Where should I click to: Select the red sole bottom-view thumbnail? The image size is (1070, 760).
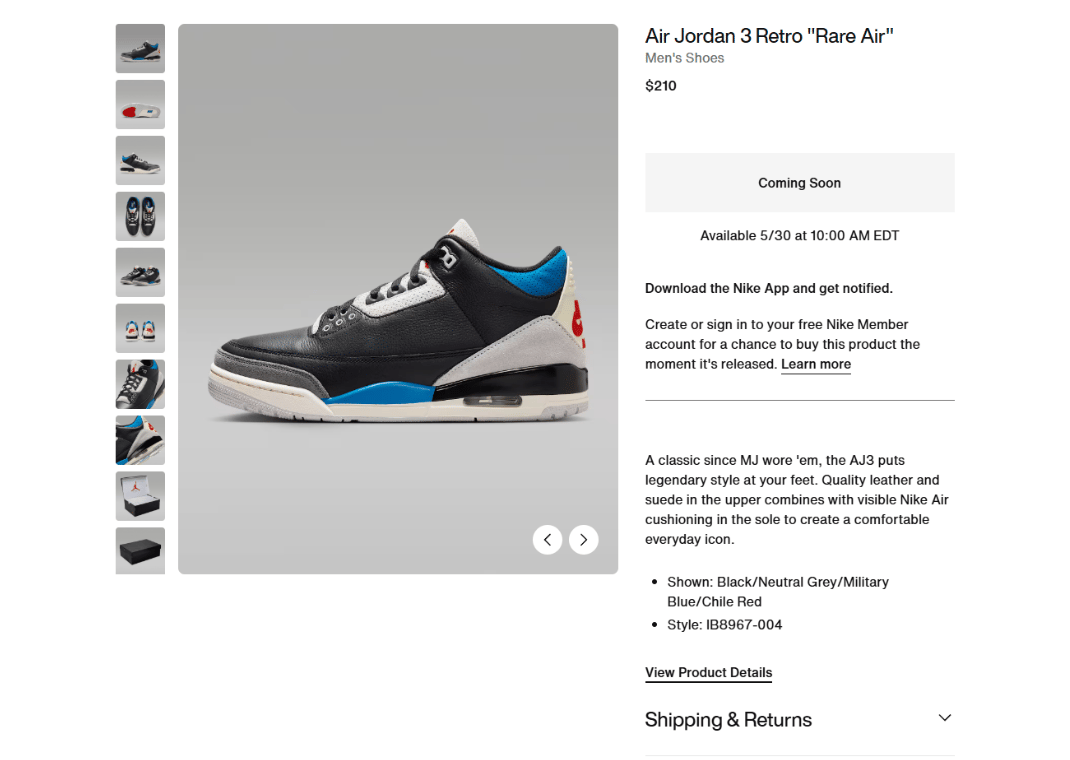click(x=140, y=104)
